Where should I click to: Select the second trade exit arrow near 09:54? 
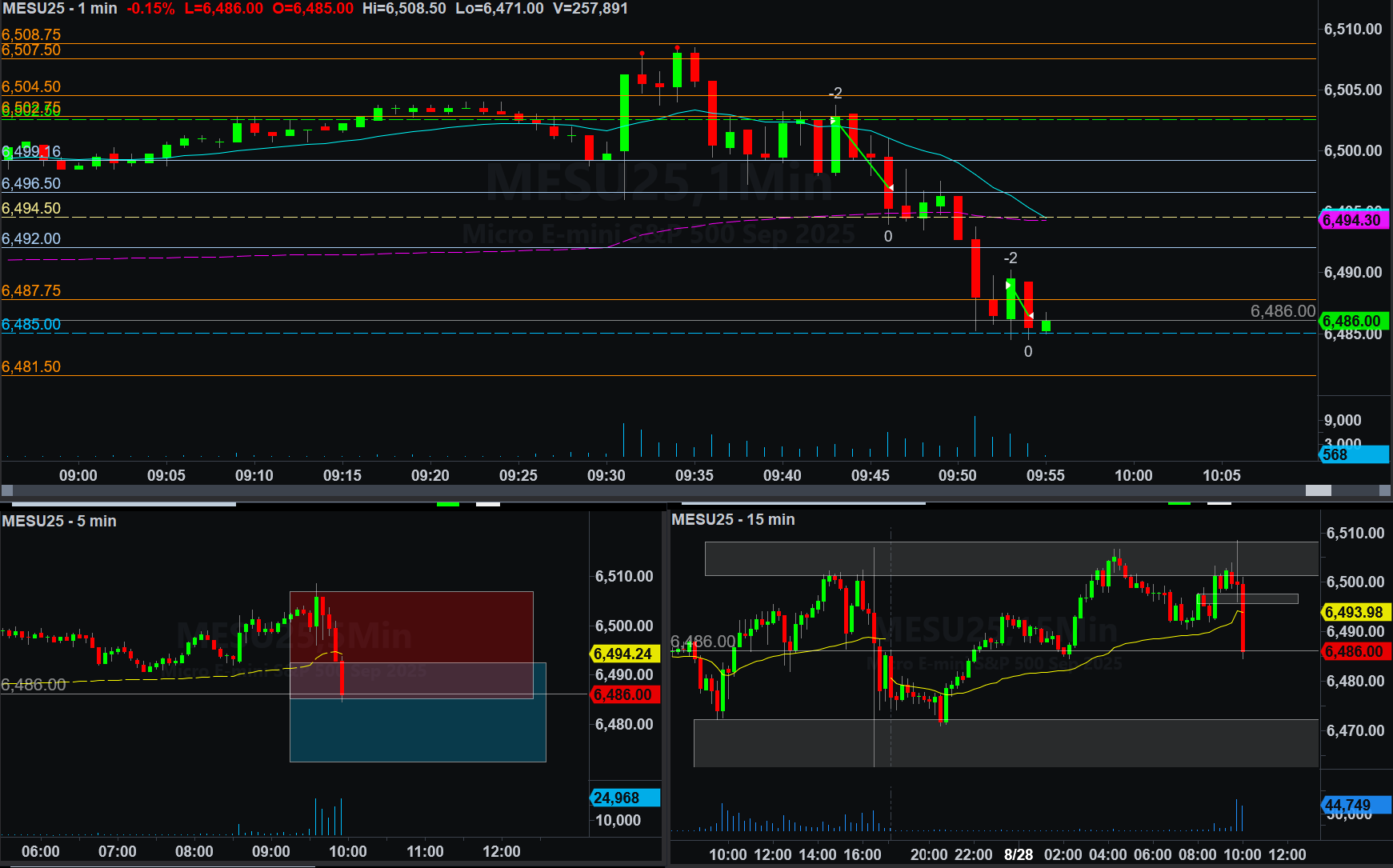coord(1030,316)
